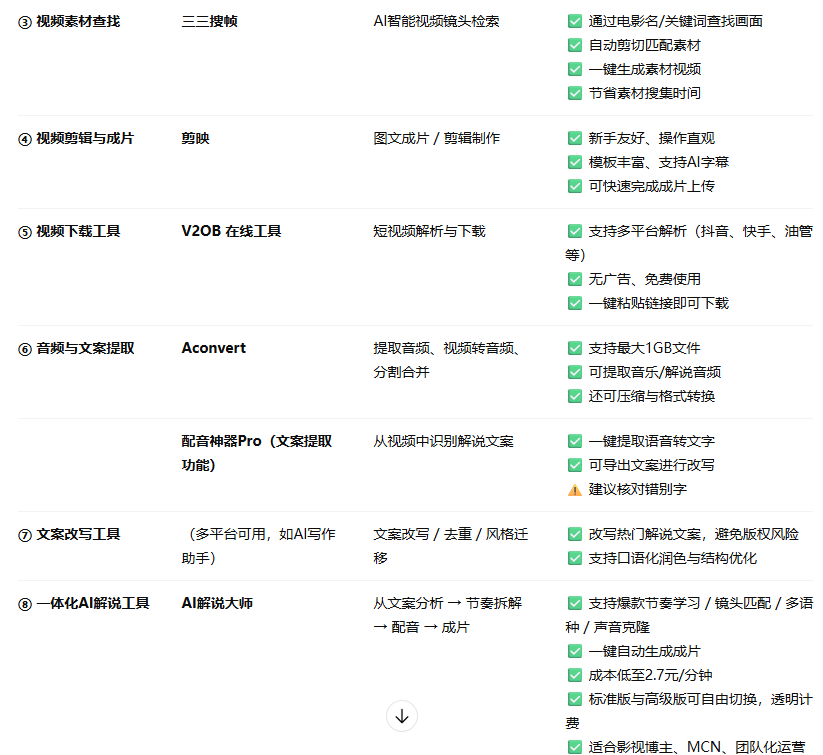Viewport: 823px width, 755px height.
Task: Click the description 从文案分析 → 节奏拆解
Action: [x=448, y=603]
